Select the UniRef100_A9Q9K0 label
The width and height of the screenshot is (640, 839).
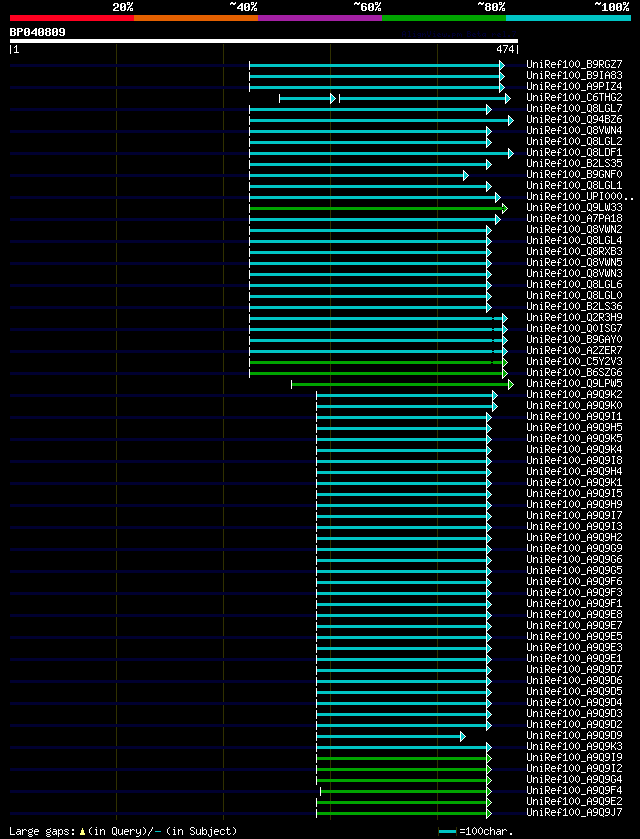574,405
